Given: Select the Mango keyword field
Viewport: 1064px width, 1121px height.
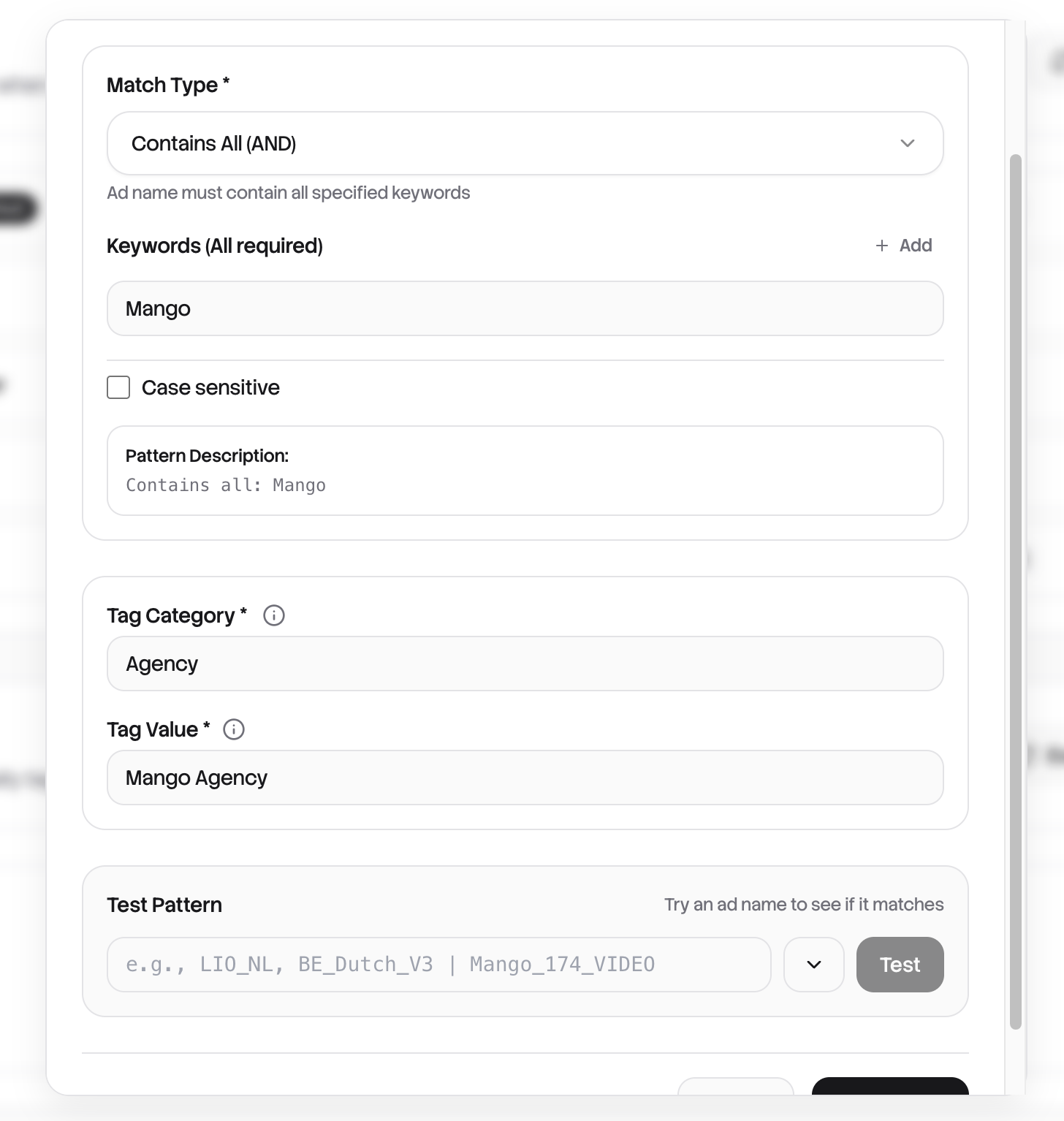Looking at the screenshot, I should point(525,308).
